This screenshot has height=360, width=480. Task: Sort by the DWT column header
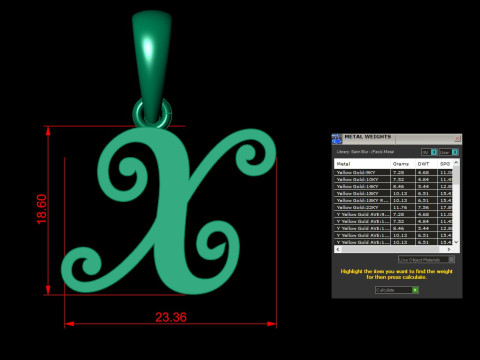tap(426, 164)
